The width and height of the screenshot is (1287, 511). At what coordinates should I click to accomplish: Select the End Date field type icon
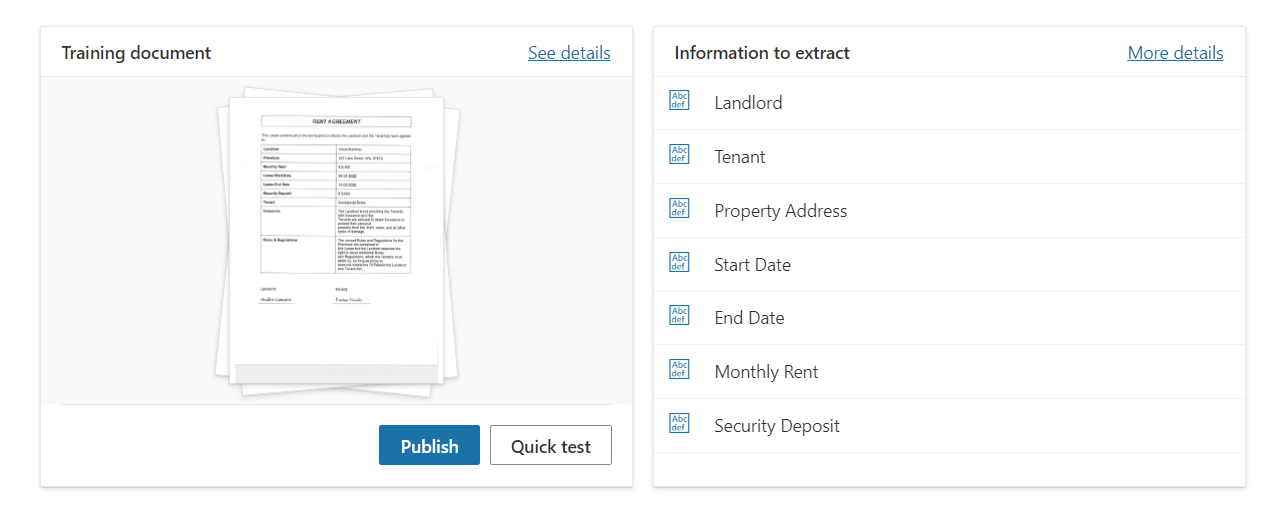679,315
